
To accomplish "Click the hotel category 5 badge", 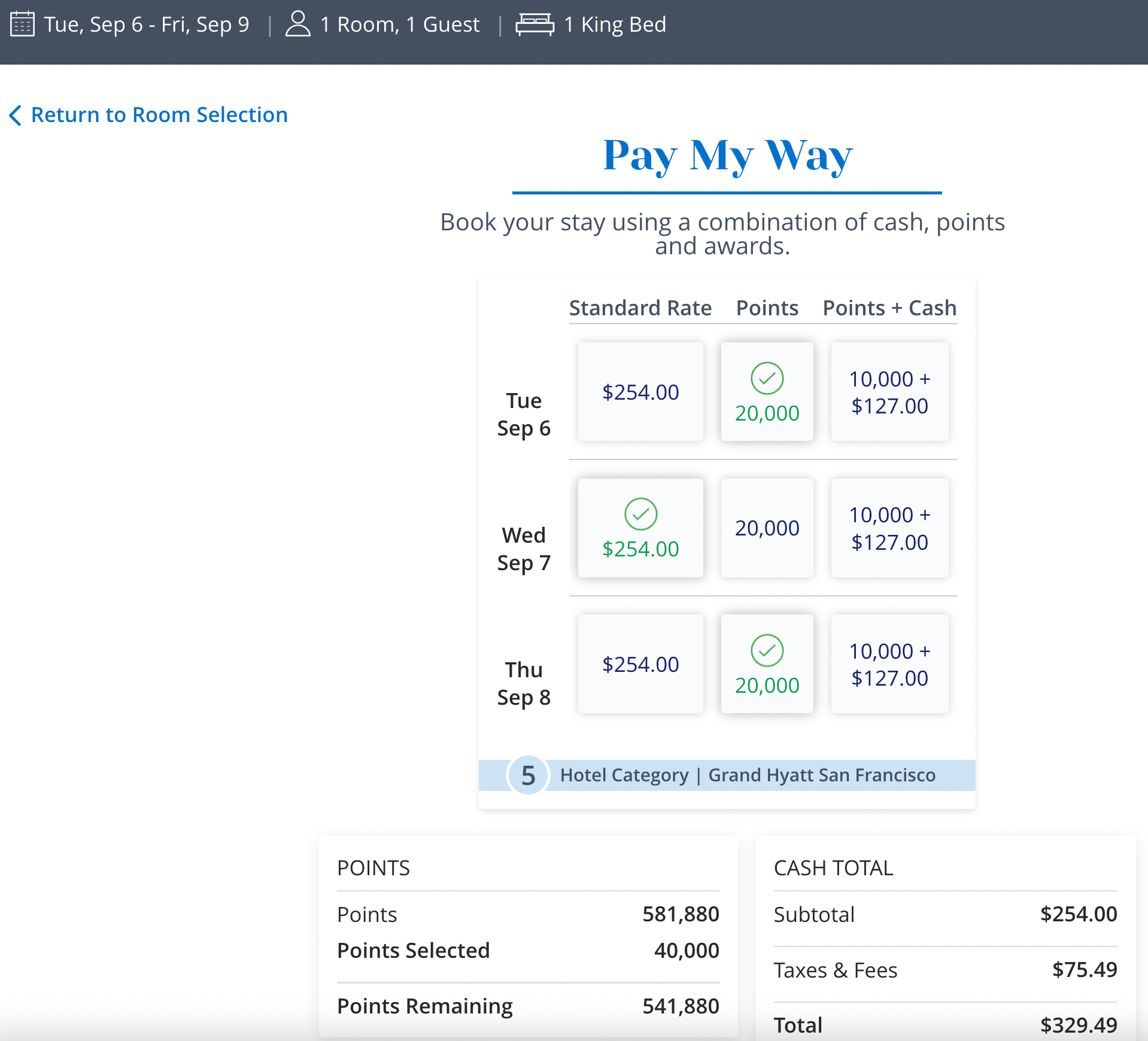I will pyautogui.click(x=527, y=775).
